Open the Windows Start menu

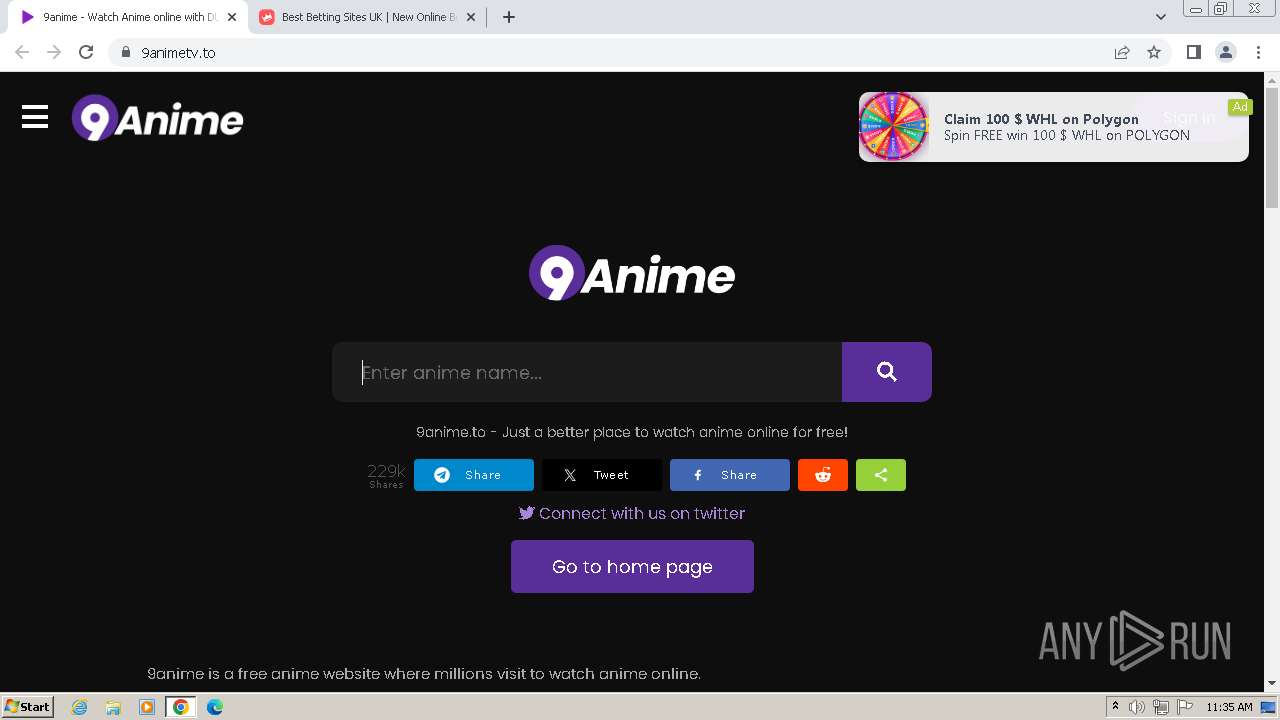(x=28, y=706)
